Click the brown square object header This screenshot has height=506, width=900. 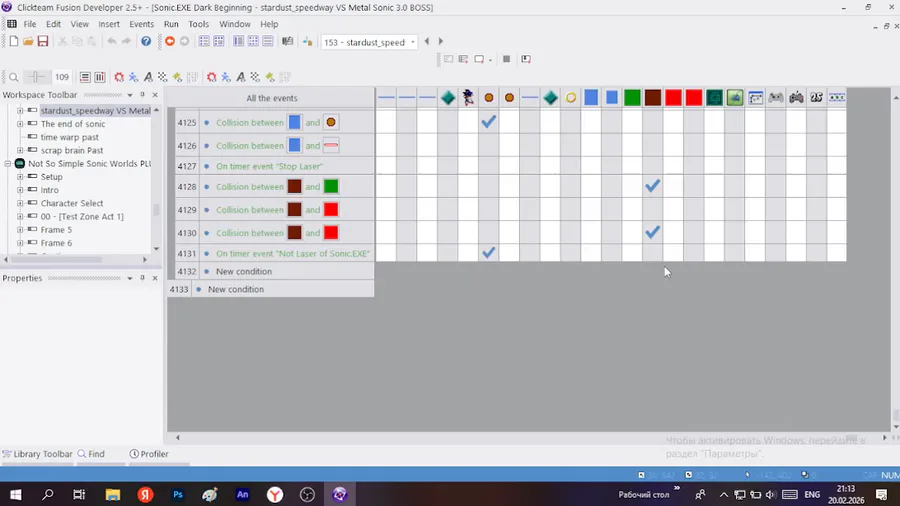pyautogui.click(x=653, y=98)
